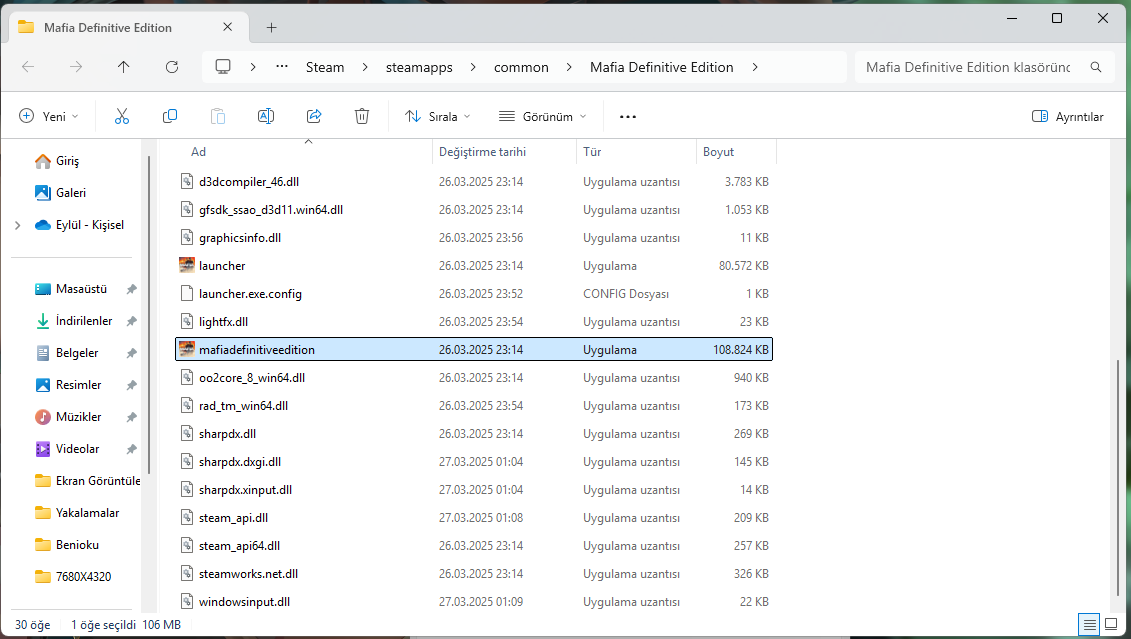Toggle the Ayrıntılar details pane

point(1068,116)
